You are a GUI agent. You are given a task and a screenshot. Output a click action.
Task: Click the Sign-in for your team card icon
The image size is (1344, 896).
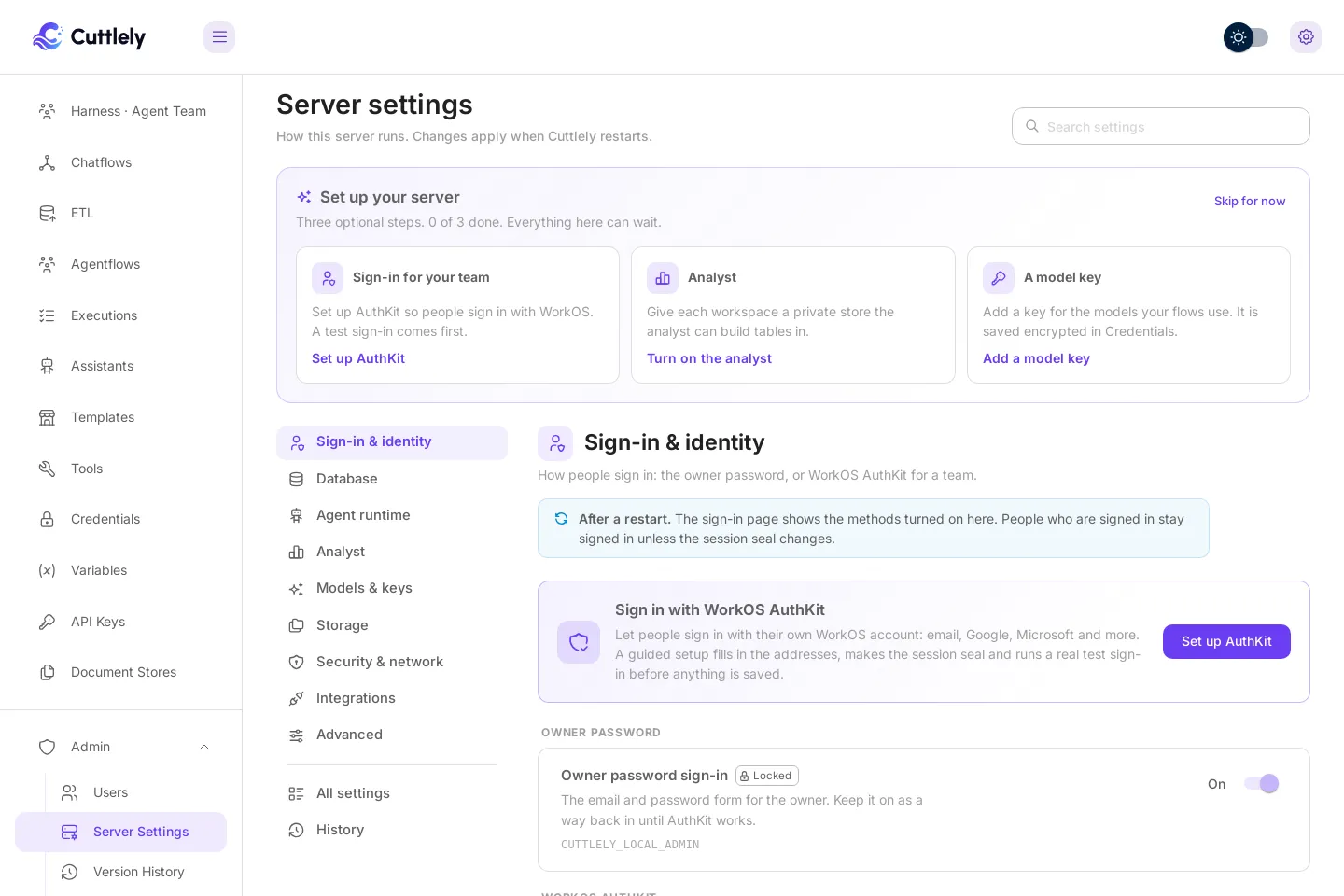pos(328,278)
